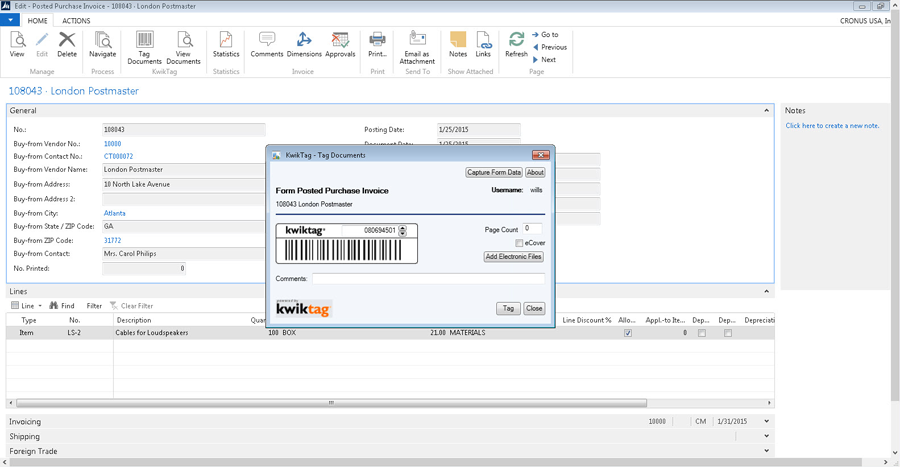Refresh the page with Refresh icon
The height and width of the screenshot is (467, 900).
pyautogui.click(x=517, y=44)
